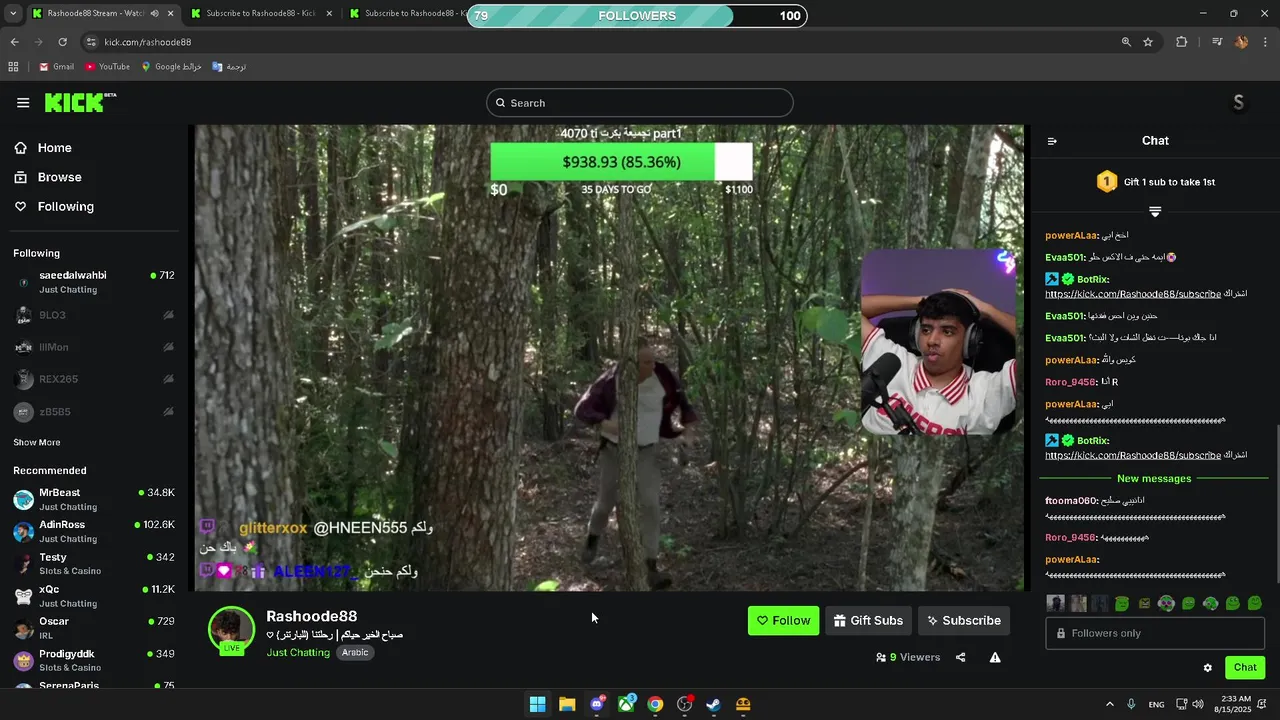
Task: Open the saeedalwahbi followed channel
Action: click(x=94, y=282)
